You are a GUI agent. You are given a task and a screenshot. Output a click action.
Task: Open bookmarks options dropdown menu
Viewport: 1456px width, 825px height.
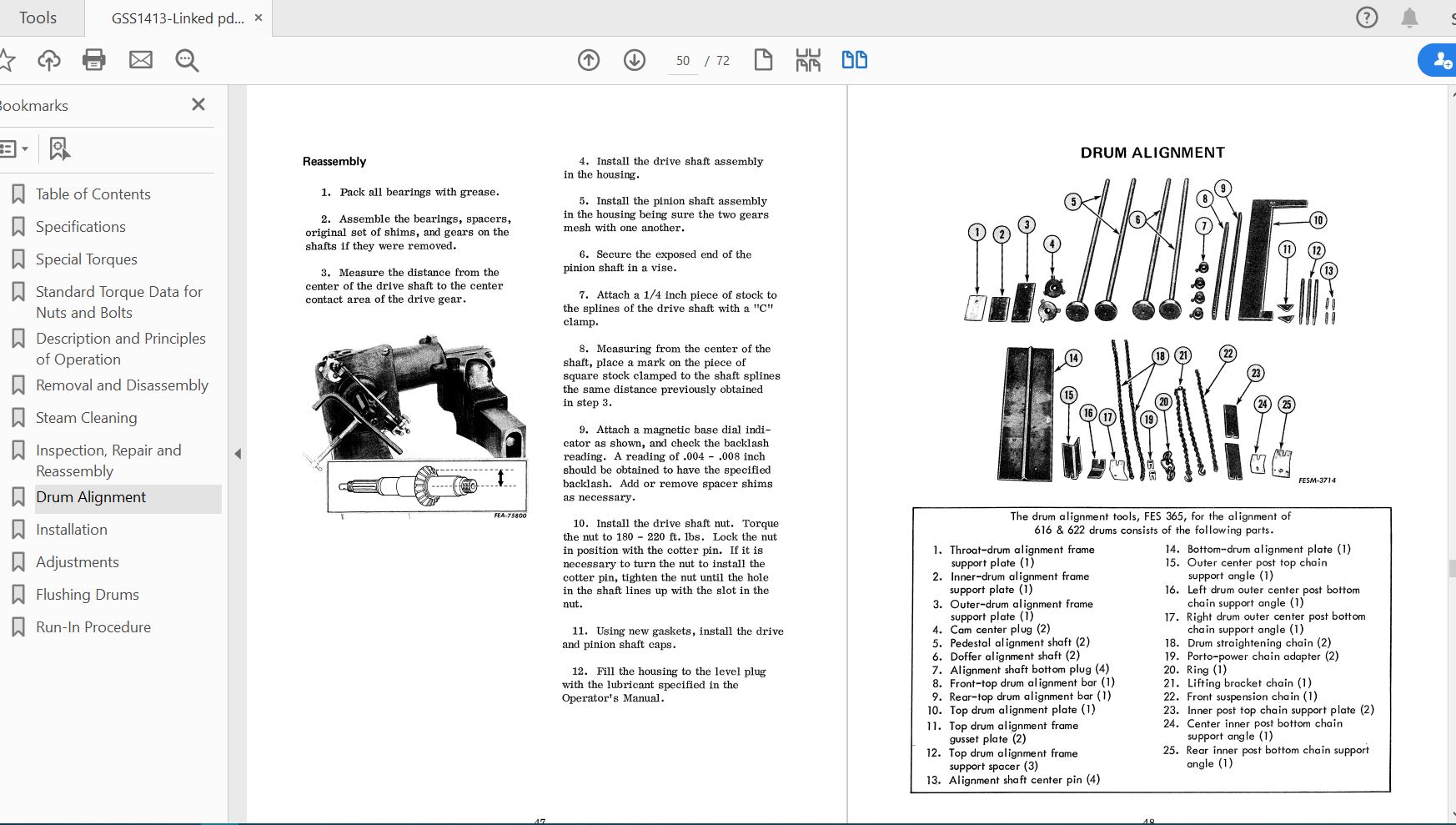(x=15, y=149)
